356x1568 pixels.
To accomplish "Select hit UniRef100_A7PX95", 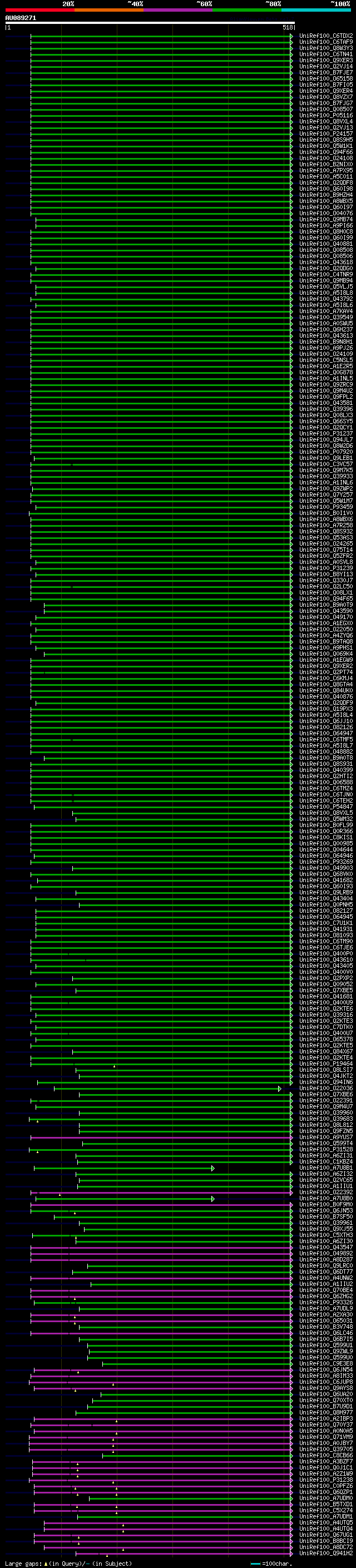I will 326,170.
